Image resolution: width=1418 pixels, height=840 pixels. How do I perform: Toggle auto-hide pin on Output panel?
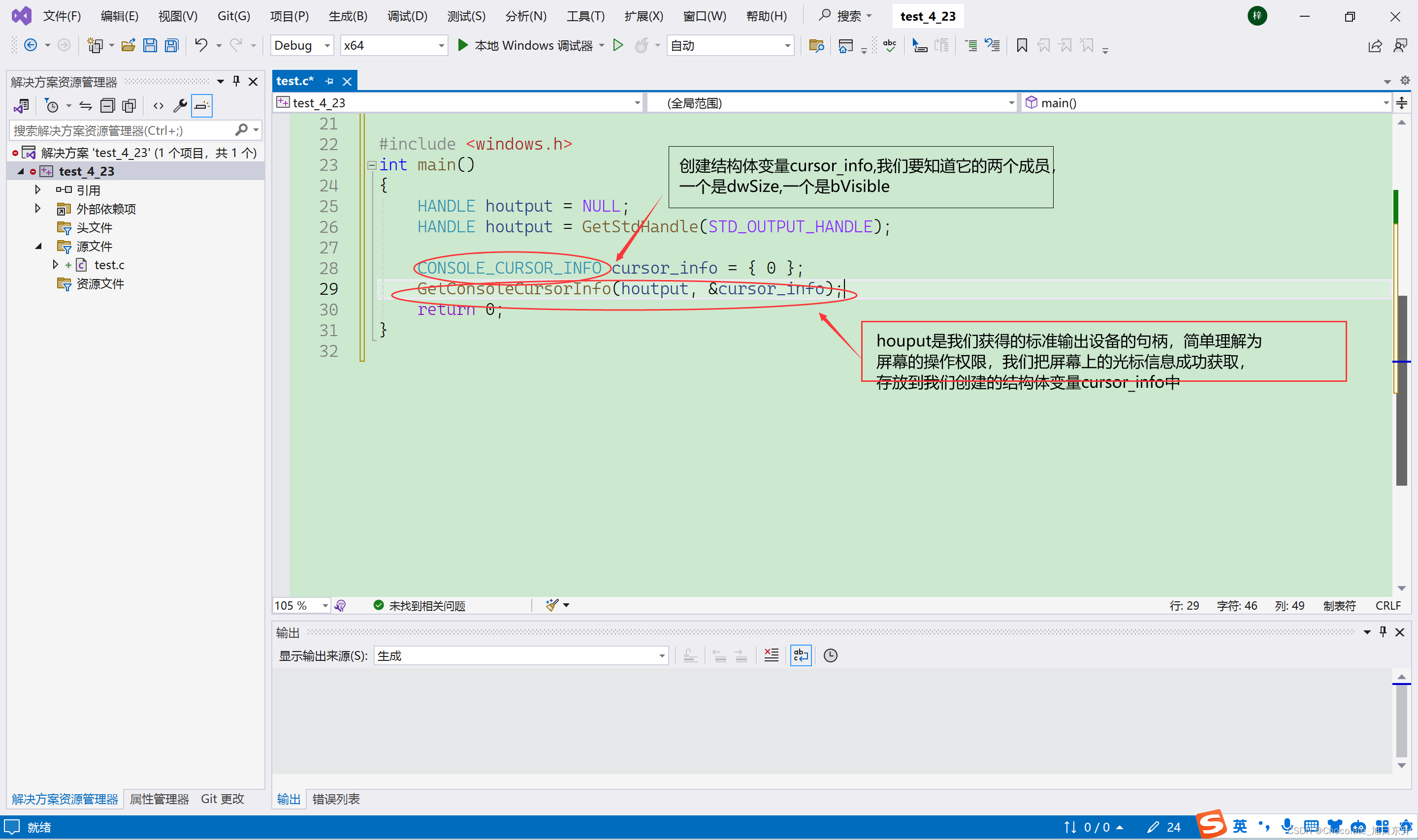[1383, 632]
